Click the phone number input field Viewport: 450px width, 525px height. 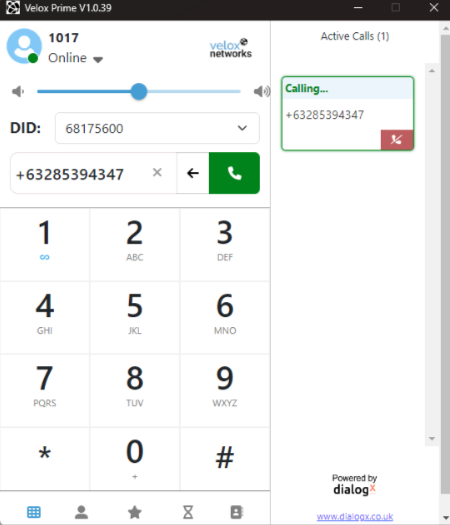pyautogui.click(x=80, y=174)
